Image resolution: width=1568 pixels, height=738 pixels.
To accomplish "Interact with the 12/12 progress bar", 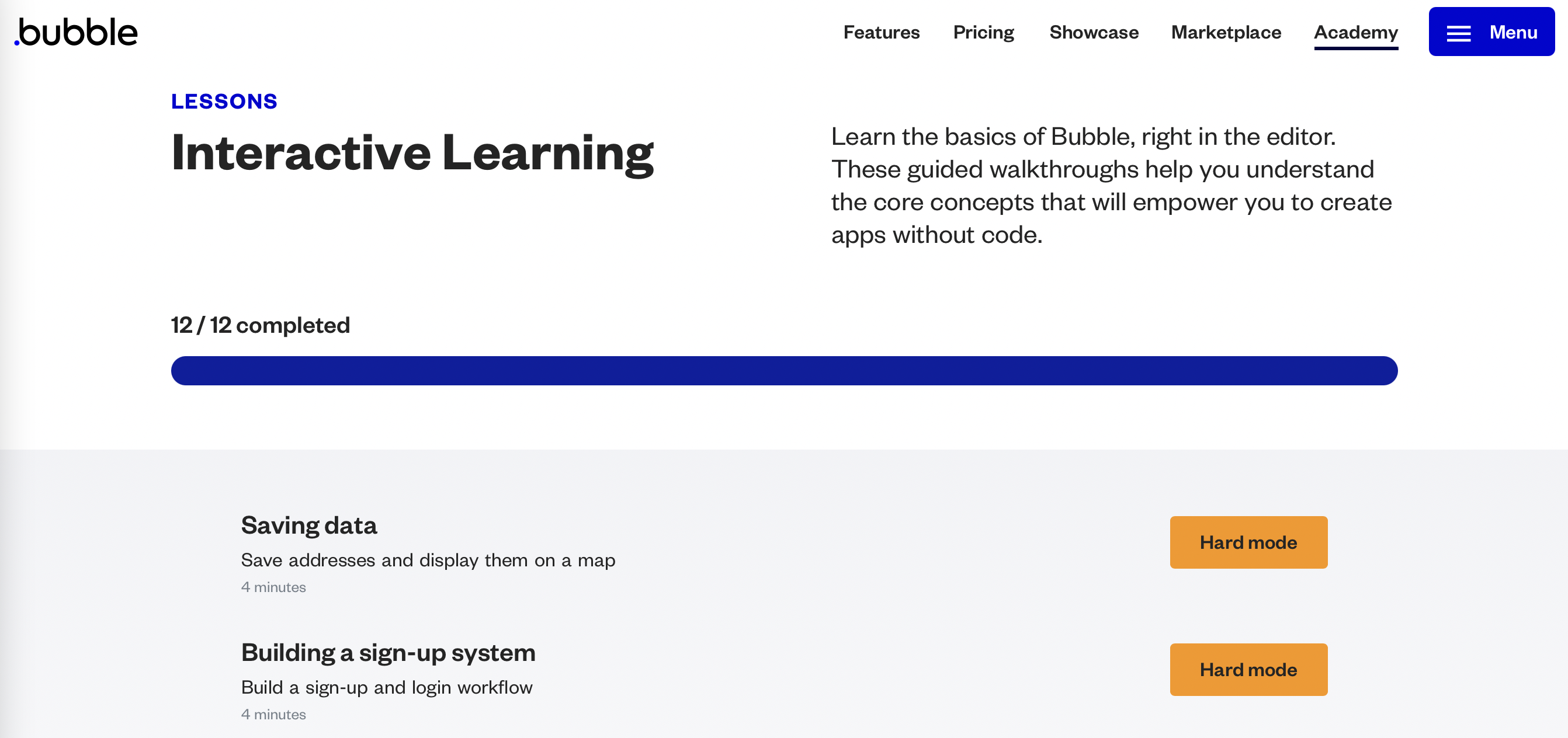I will click(783, 370).
